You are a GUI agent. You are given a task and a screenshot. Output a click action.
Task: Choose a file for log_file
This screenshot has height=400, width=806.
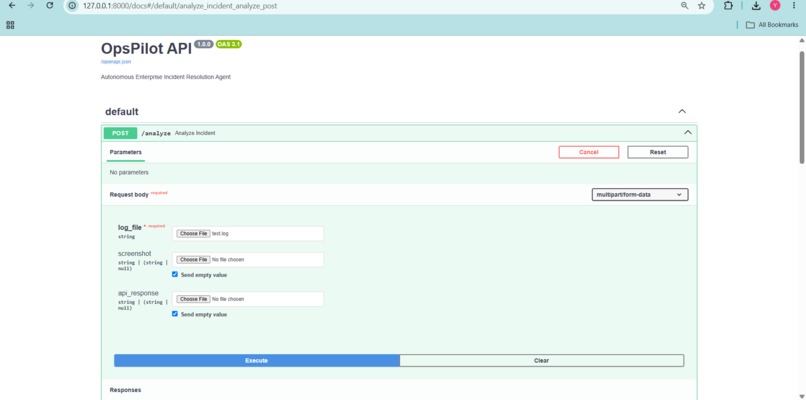193,233
